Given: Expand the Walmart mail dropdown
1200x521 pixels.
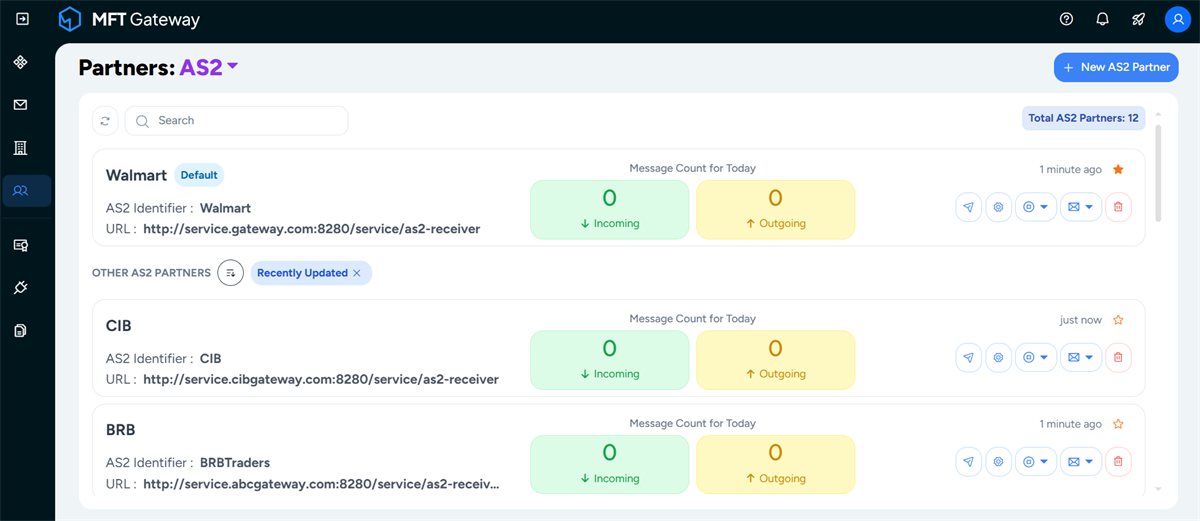Looking at the screenshot, I should click(x=1081, y=208).
